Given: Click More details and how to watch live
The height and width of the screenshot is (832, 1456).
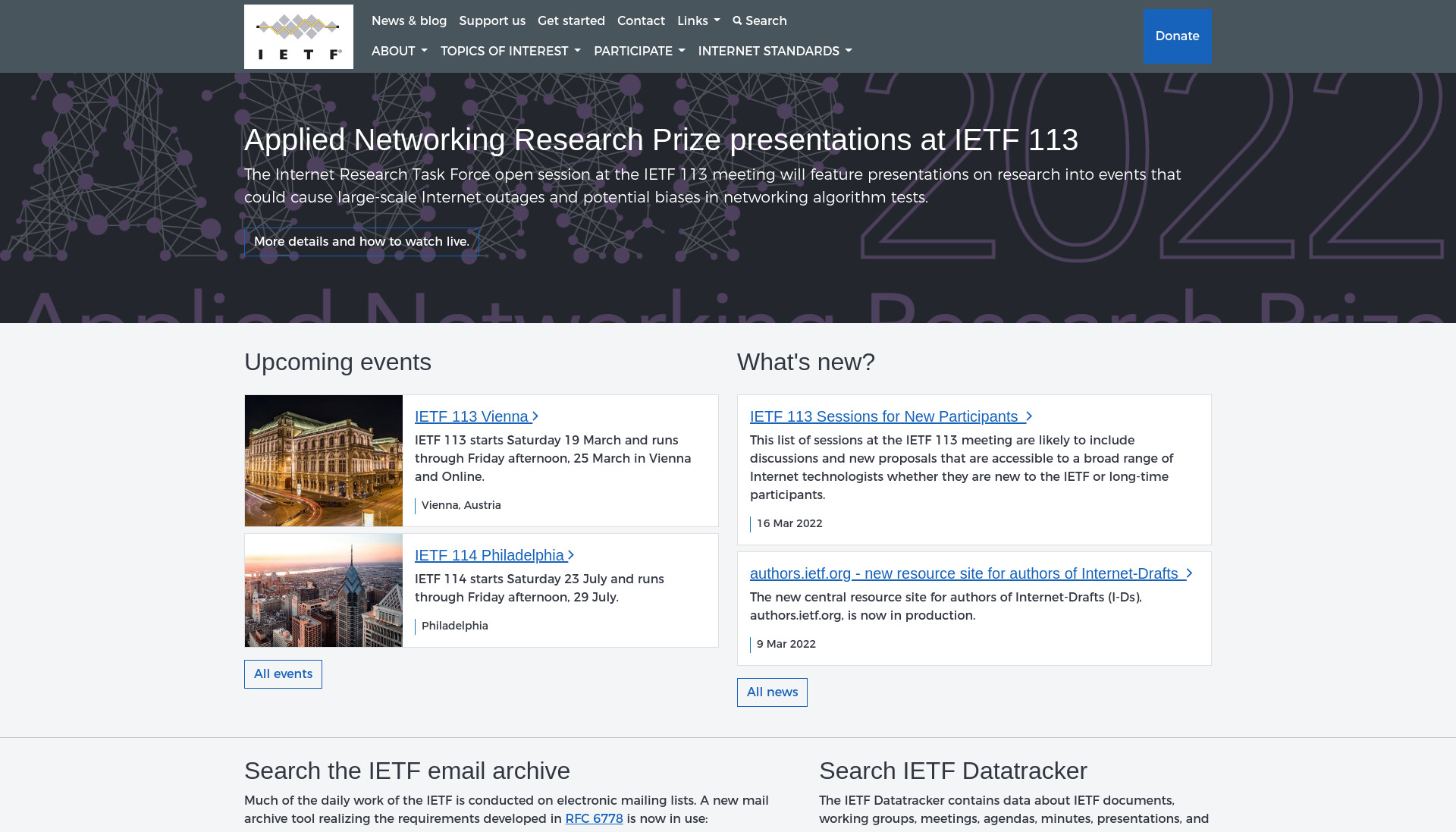Looking at the screenshot, I should [361, 241].
